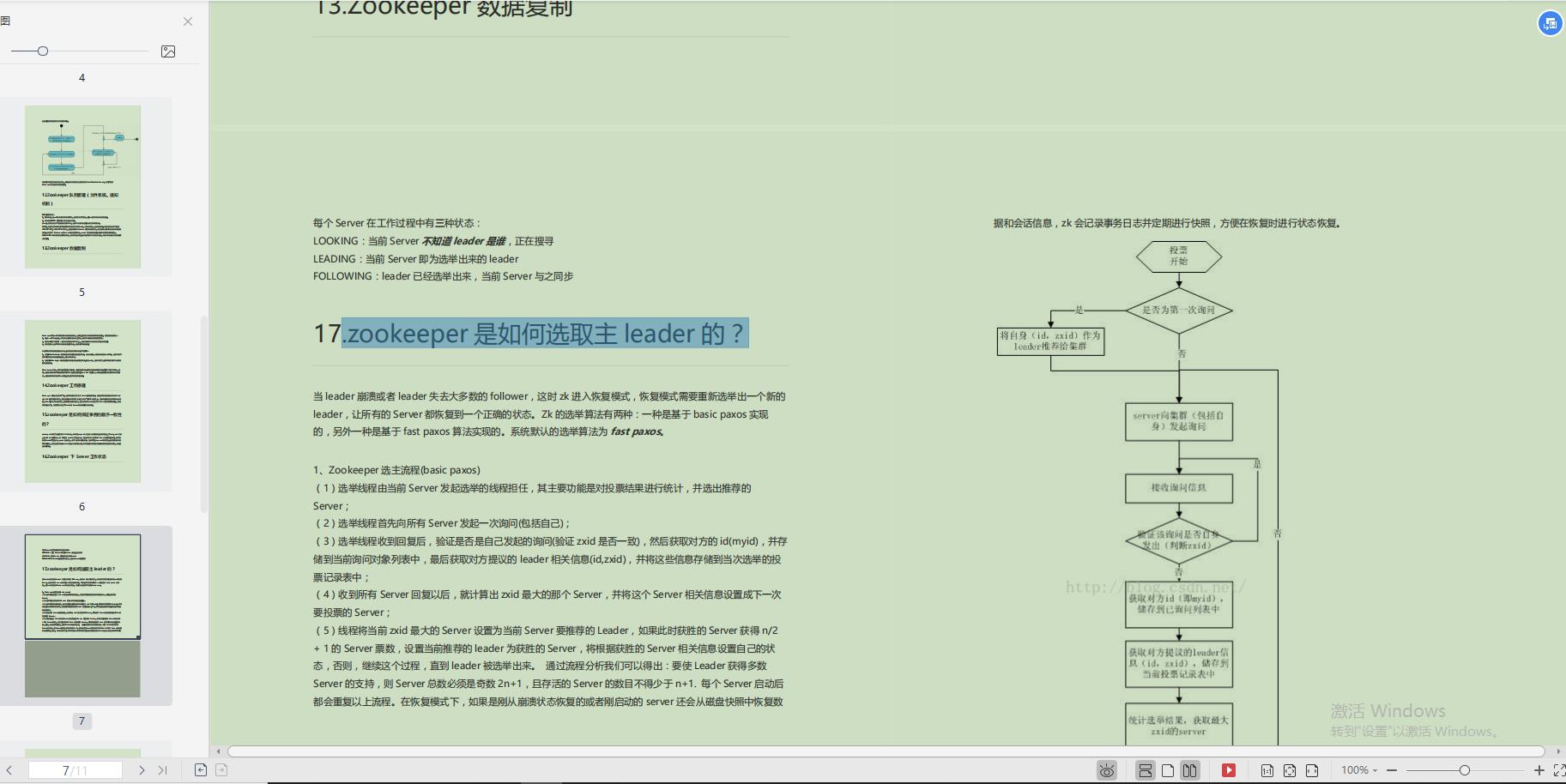
Task: Enter full screen mode
Action: [x=1559, y=770]
